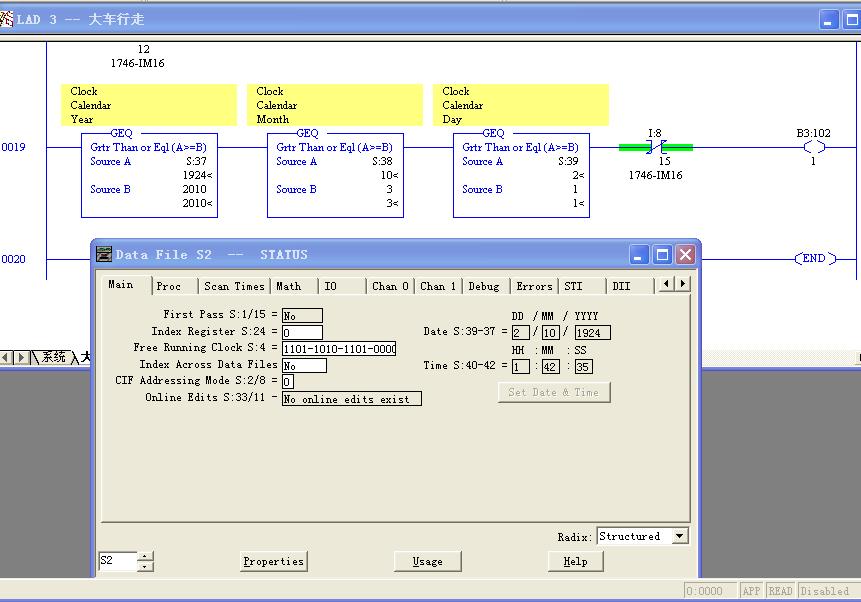Open Help for data file
The image size is (861, 602).
pos(575,561)
